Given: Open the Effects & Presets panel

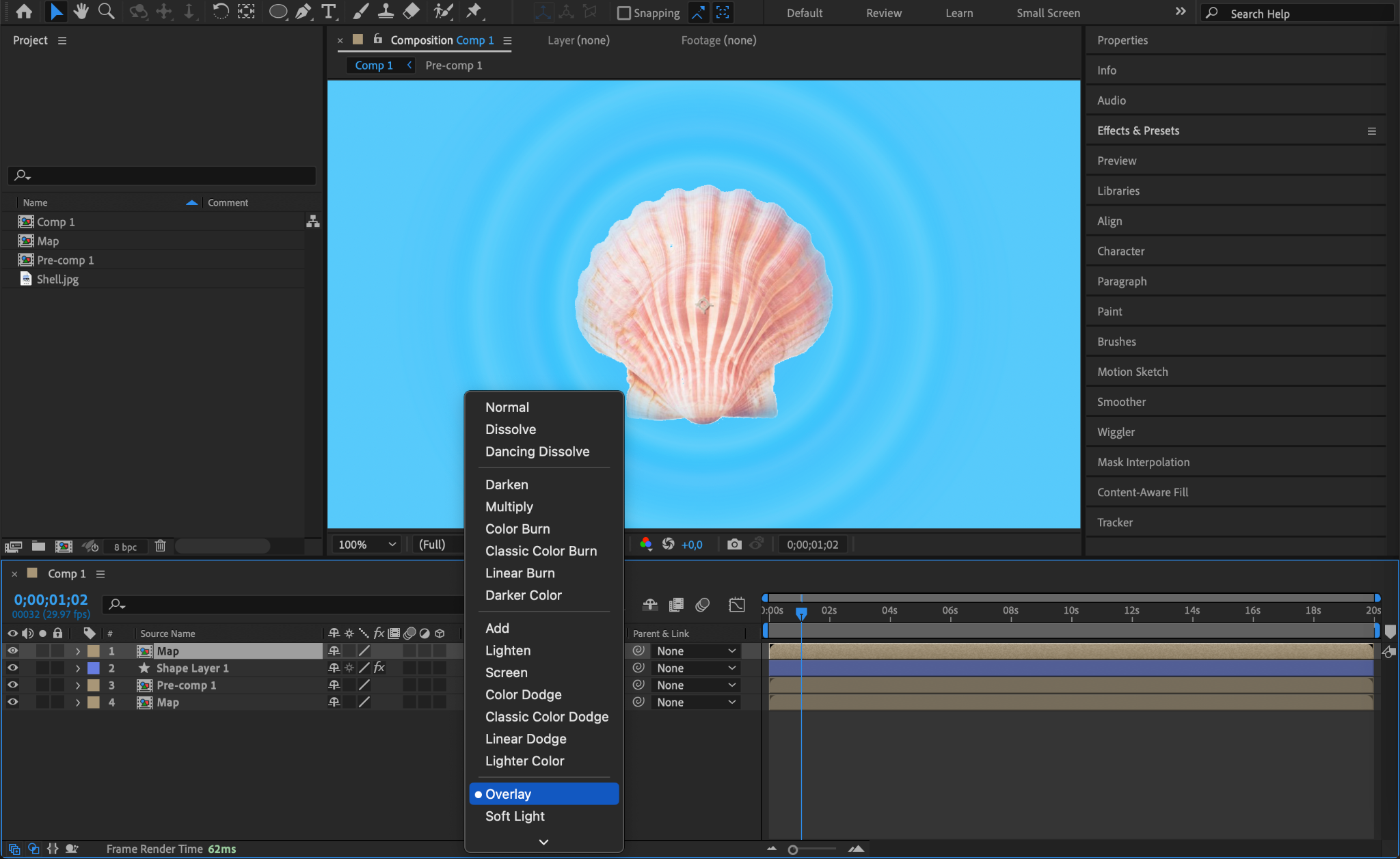Looking at the screenshot, I should [1138, 131].
